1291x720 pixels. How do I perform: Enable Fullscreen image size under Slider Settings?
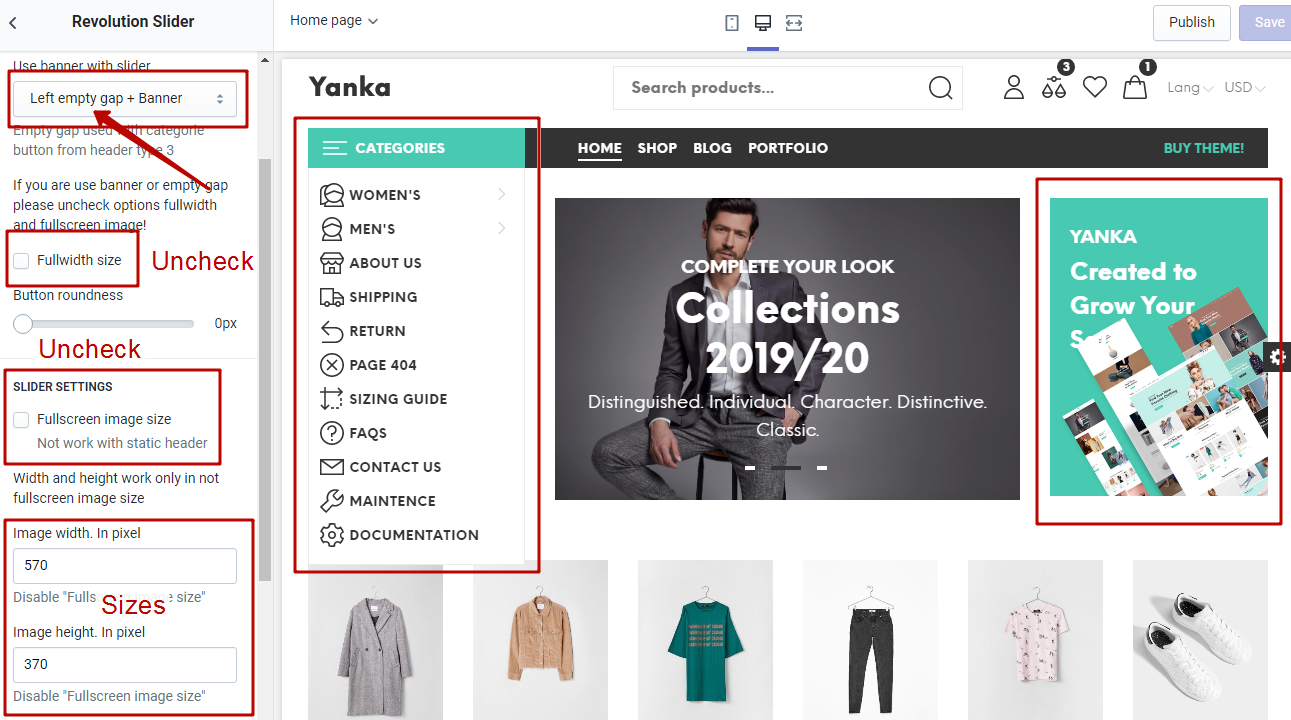tap(23, 418)
